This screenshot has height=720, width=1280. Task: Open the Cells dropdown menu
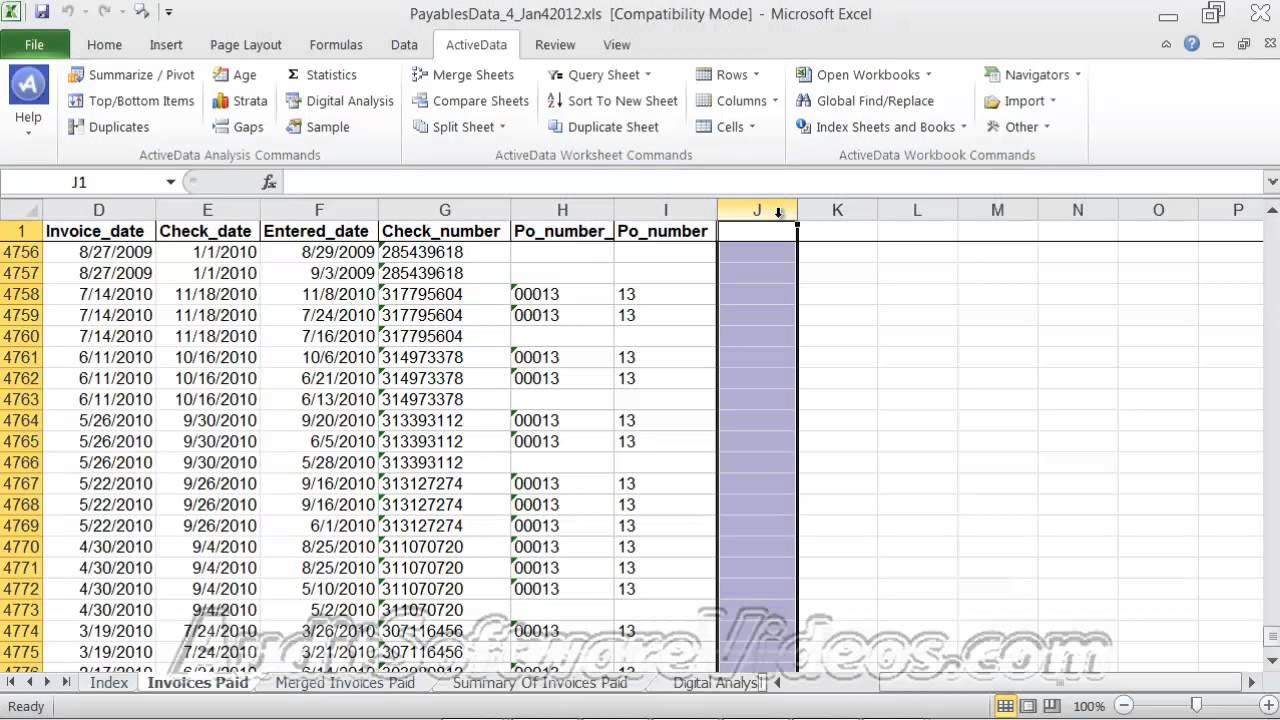[x=725, y=127]
